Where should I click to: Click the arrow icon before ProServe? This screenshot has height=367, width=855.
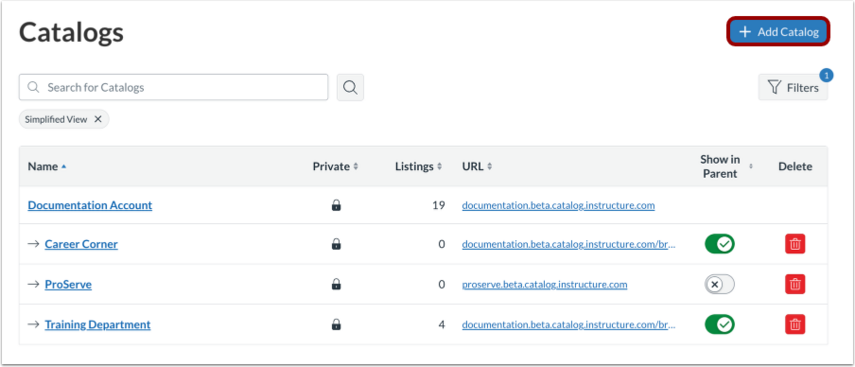click(34, 284)
